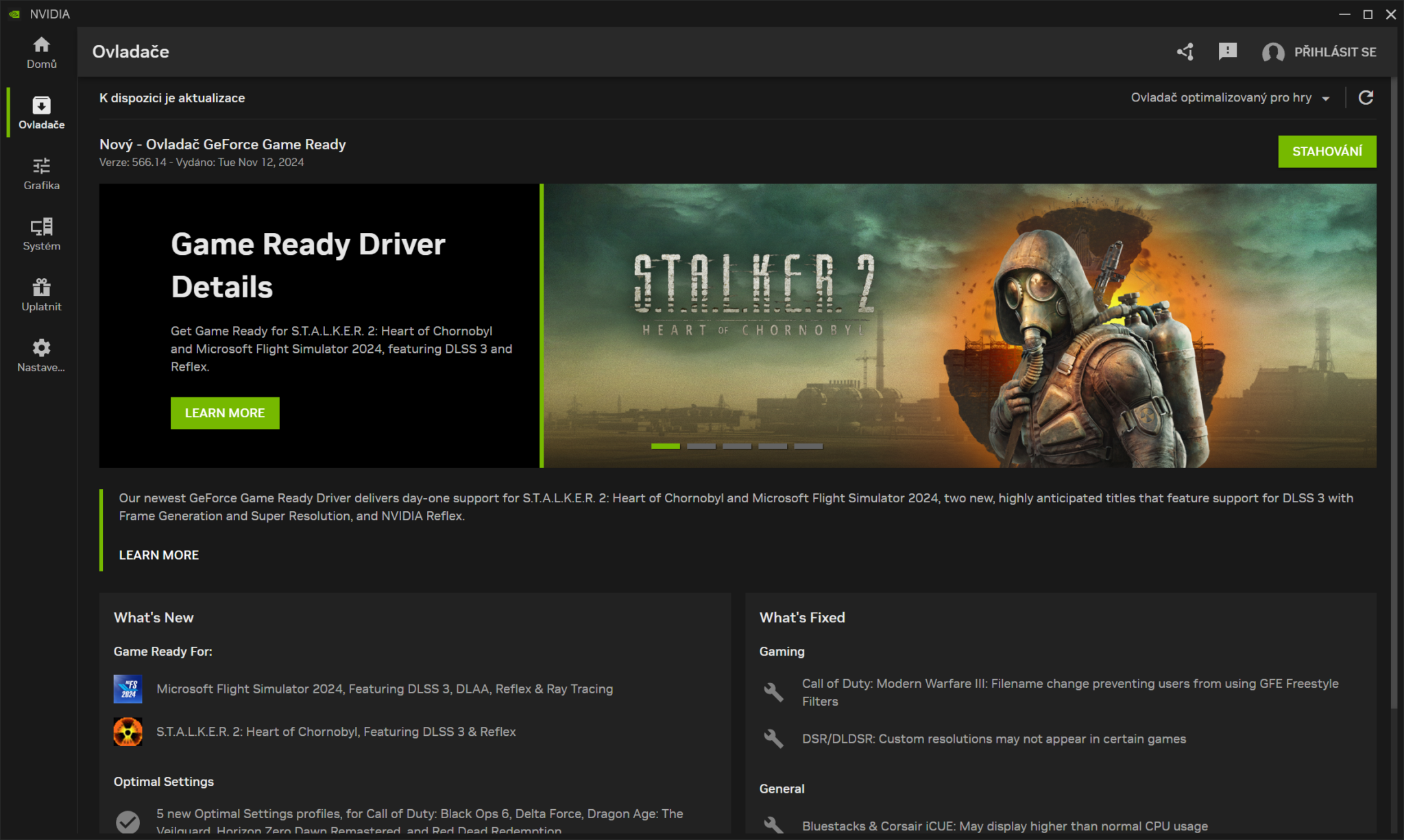The width and height of the screenshot is (1404, 840).
Task: Select the second carousel slide indicator
Action: click(x=701, y=446)
